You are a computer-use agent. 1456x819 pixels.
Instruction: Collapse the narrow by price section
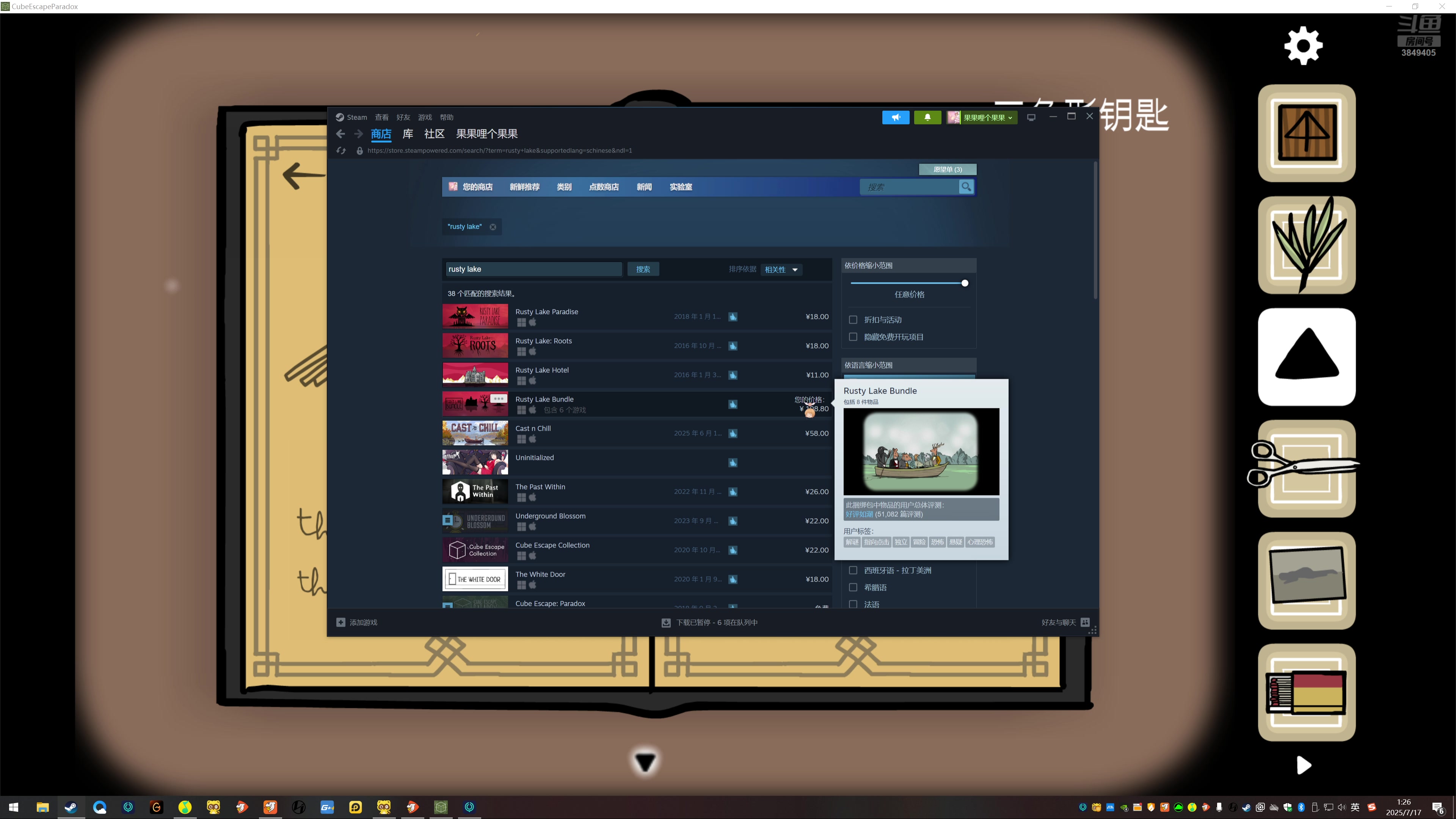[908, 265]
